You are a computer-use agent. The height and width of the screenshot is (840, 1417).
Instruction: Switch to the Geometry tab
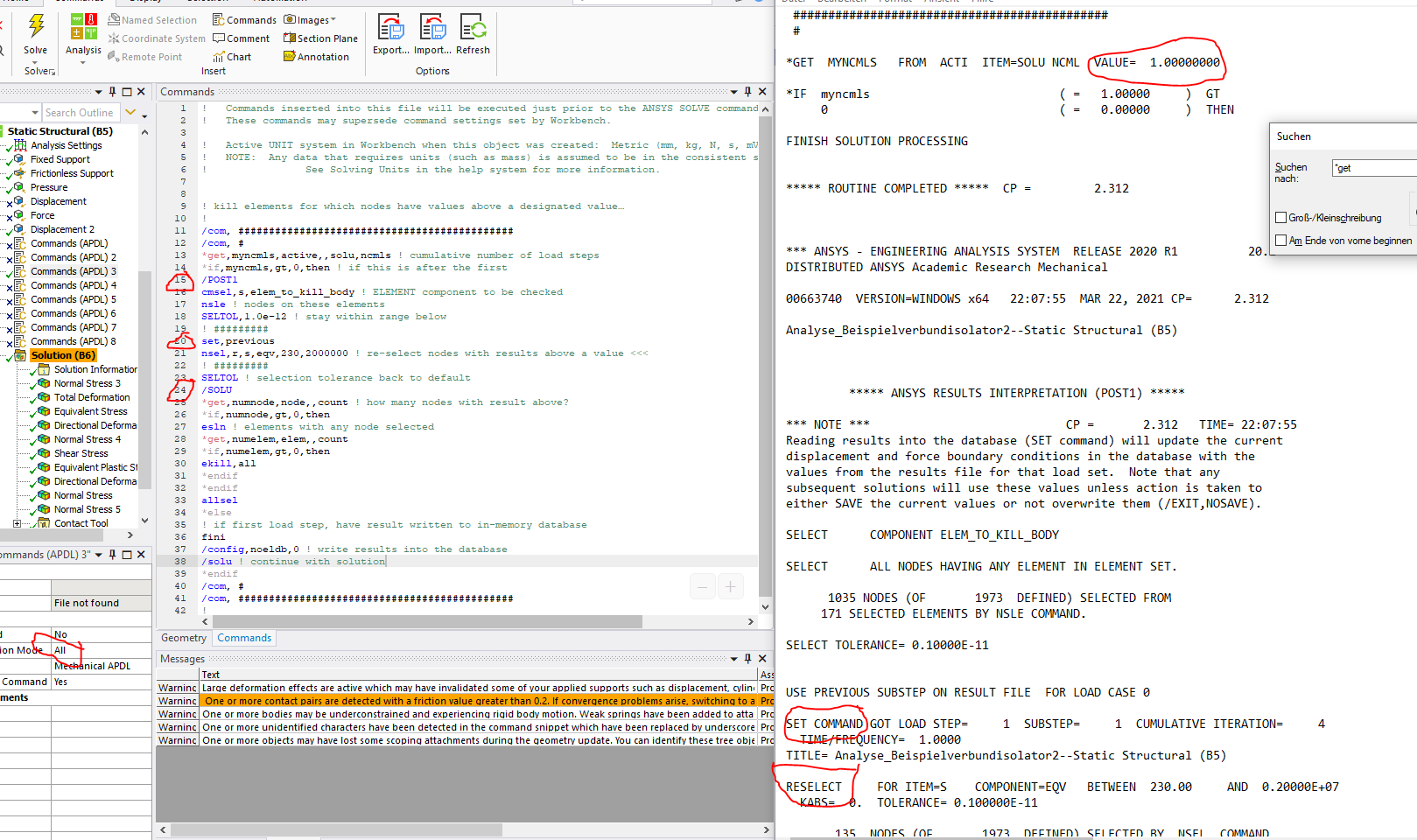(184, 638)
